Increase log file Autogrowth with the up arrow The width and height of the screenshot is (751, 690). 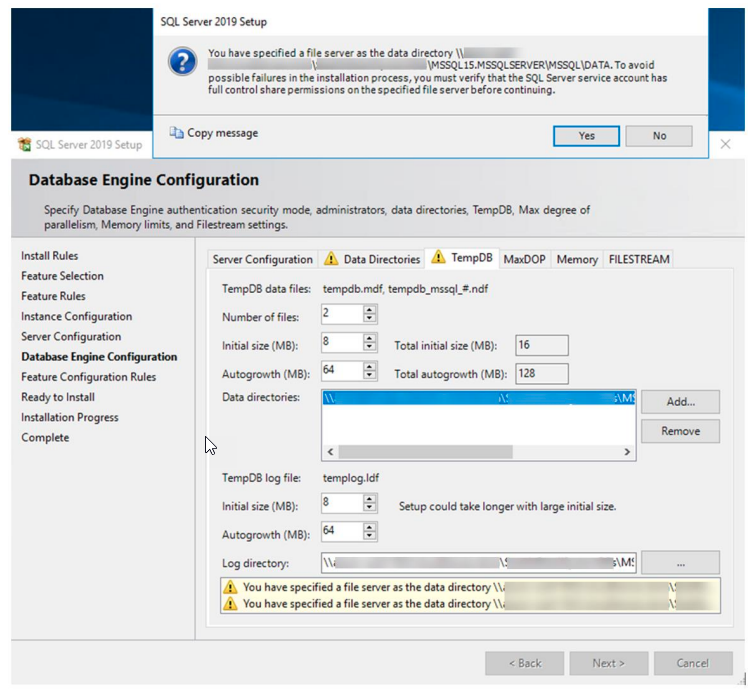(369, 527)
